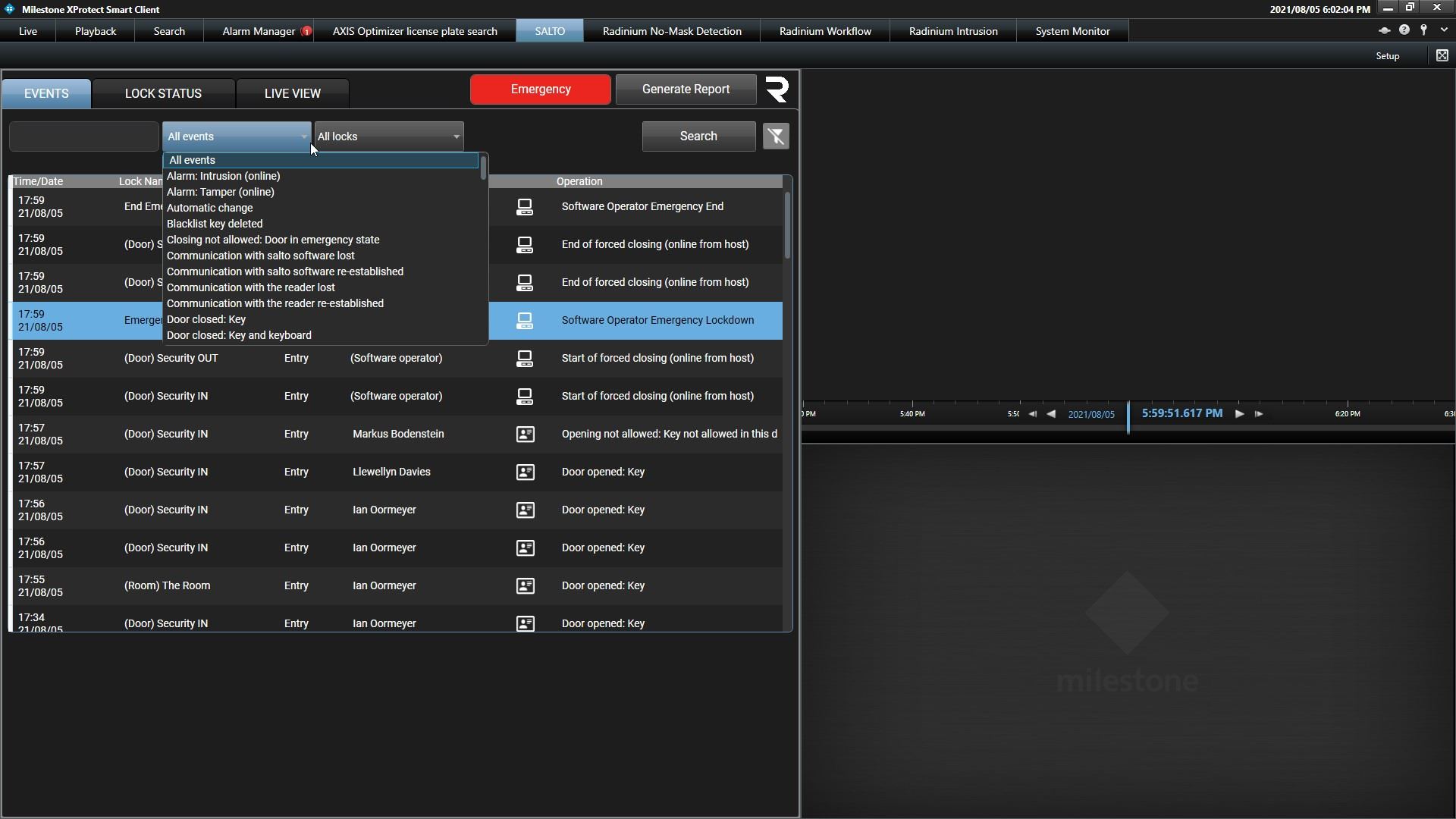Click the Radinium logo icon
This screenshot has height=819, width=1456.
click(x=777, y=89)
